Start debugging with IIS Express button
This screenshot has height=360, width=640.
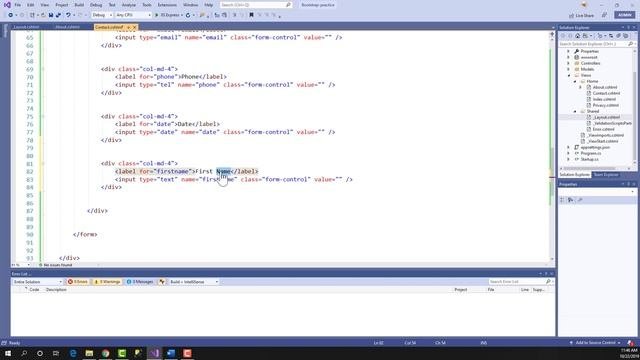pos(168,15)
